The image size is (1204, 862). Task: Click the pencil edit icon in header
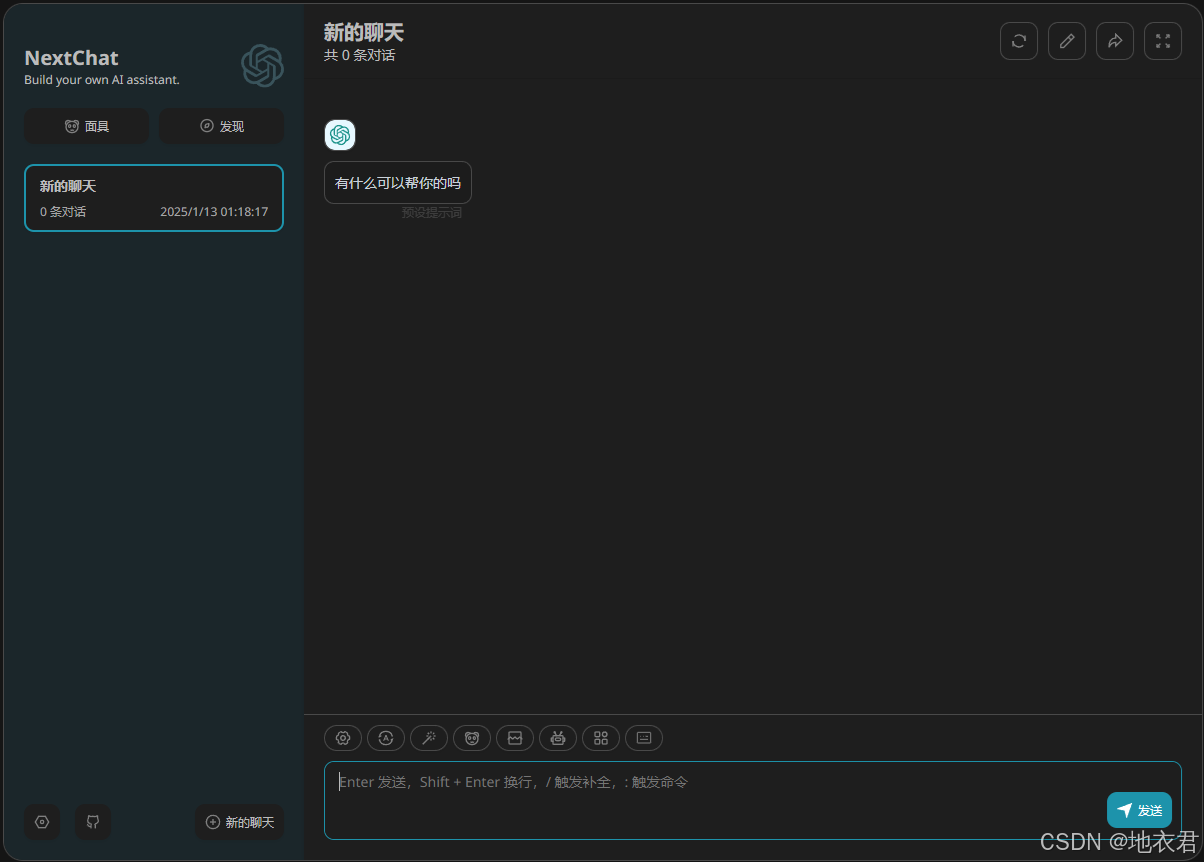1067,41
